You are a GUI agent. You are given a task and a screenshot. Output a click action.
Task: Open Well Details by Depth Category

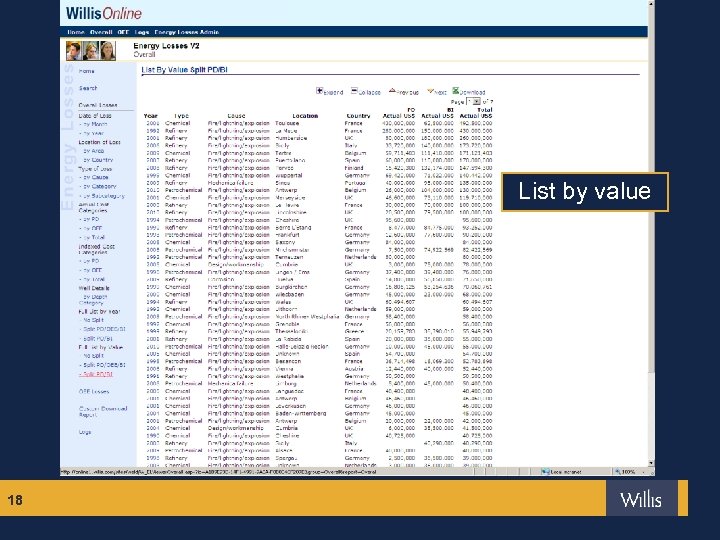click(94, 300)
